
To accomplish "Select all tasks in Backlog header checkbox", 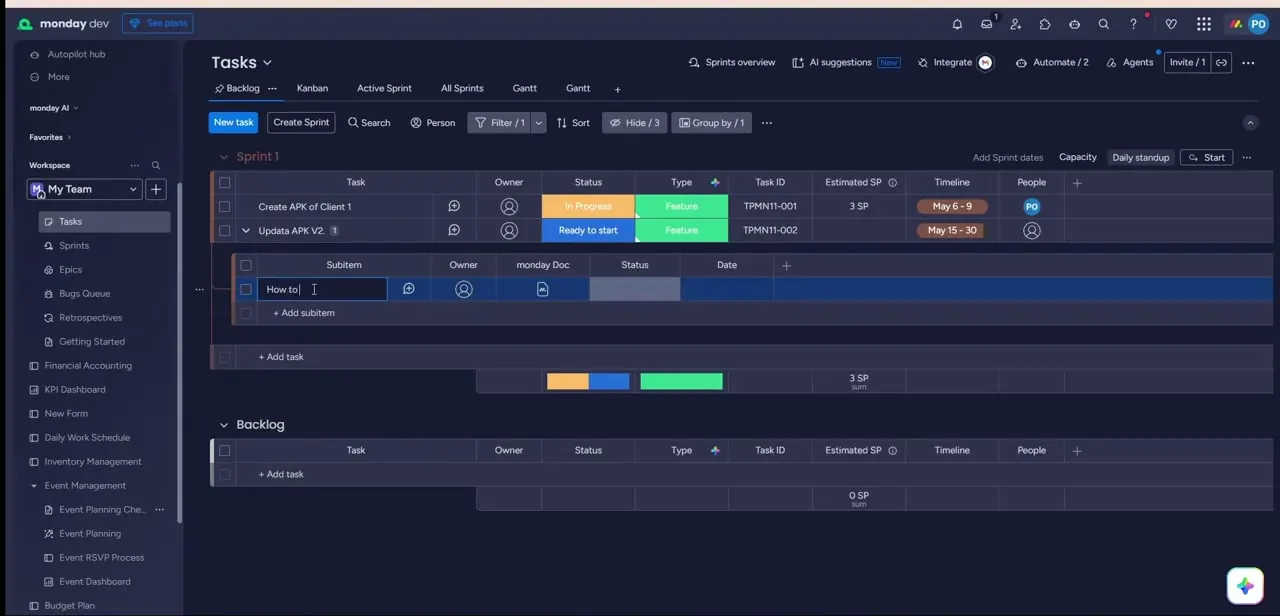I will pos(224,450).
